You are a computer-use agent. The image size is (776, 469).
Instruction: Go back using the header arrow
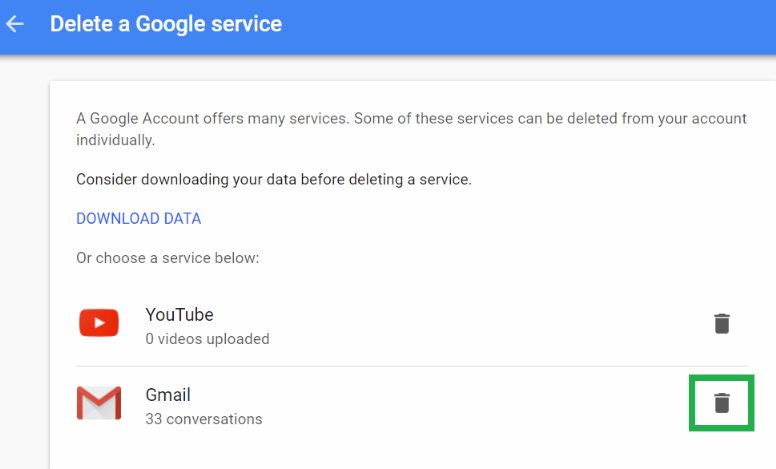pos(15,24)
